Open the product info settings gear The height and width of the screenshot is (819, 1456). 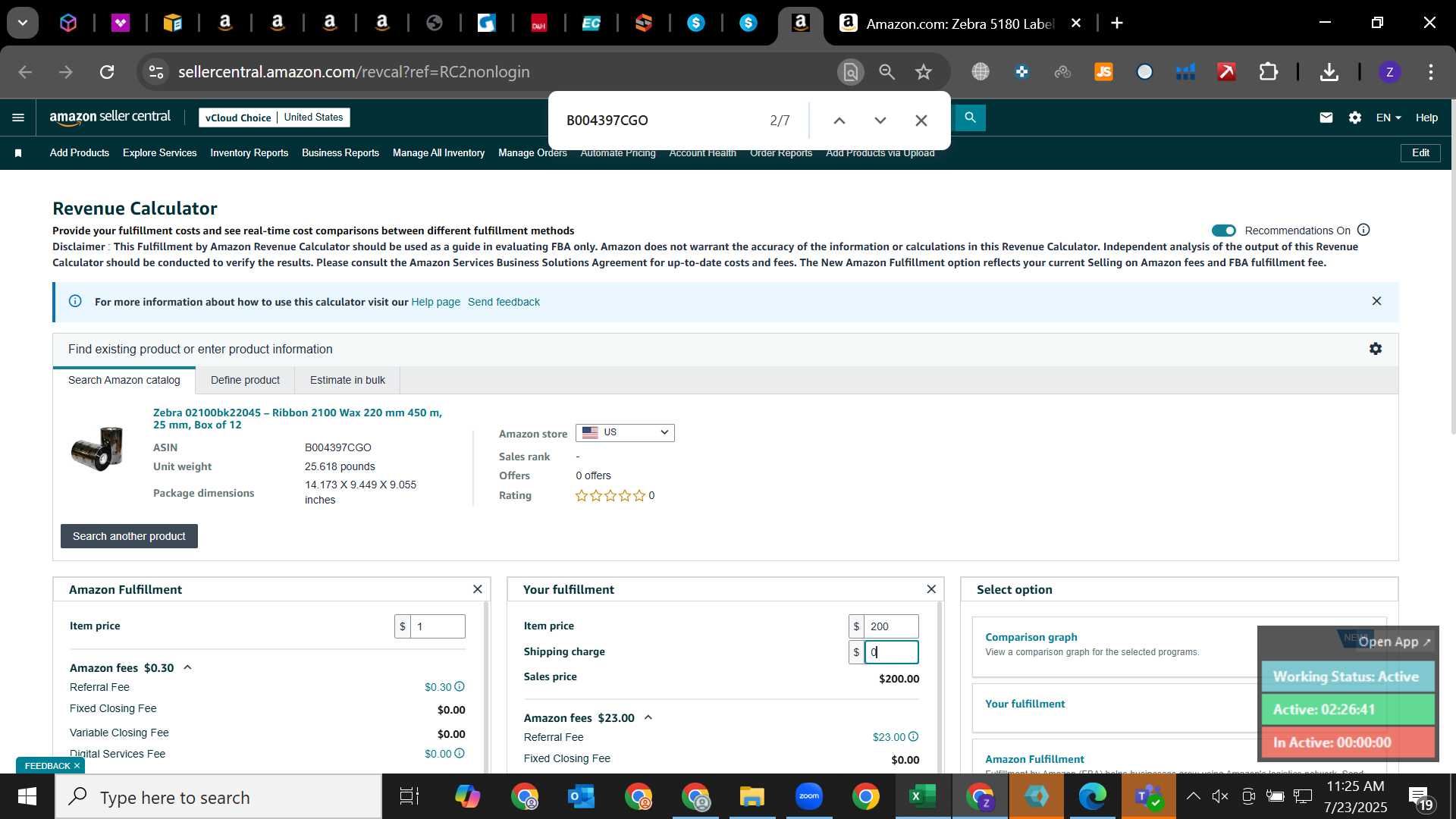pos(1376,349)
